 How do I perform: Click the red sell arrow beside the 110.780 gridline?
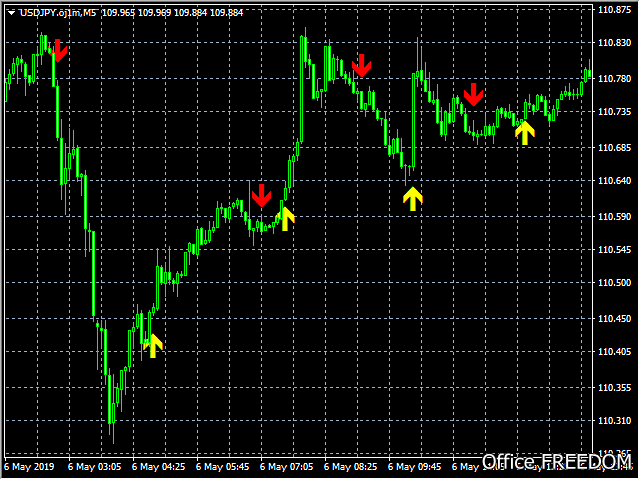(362, 65)
